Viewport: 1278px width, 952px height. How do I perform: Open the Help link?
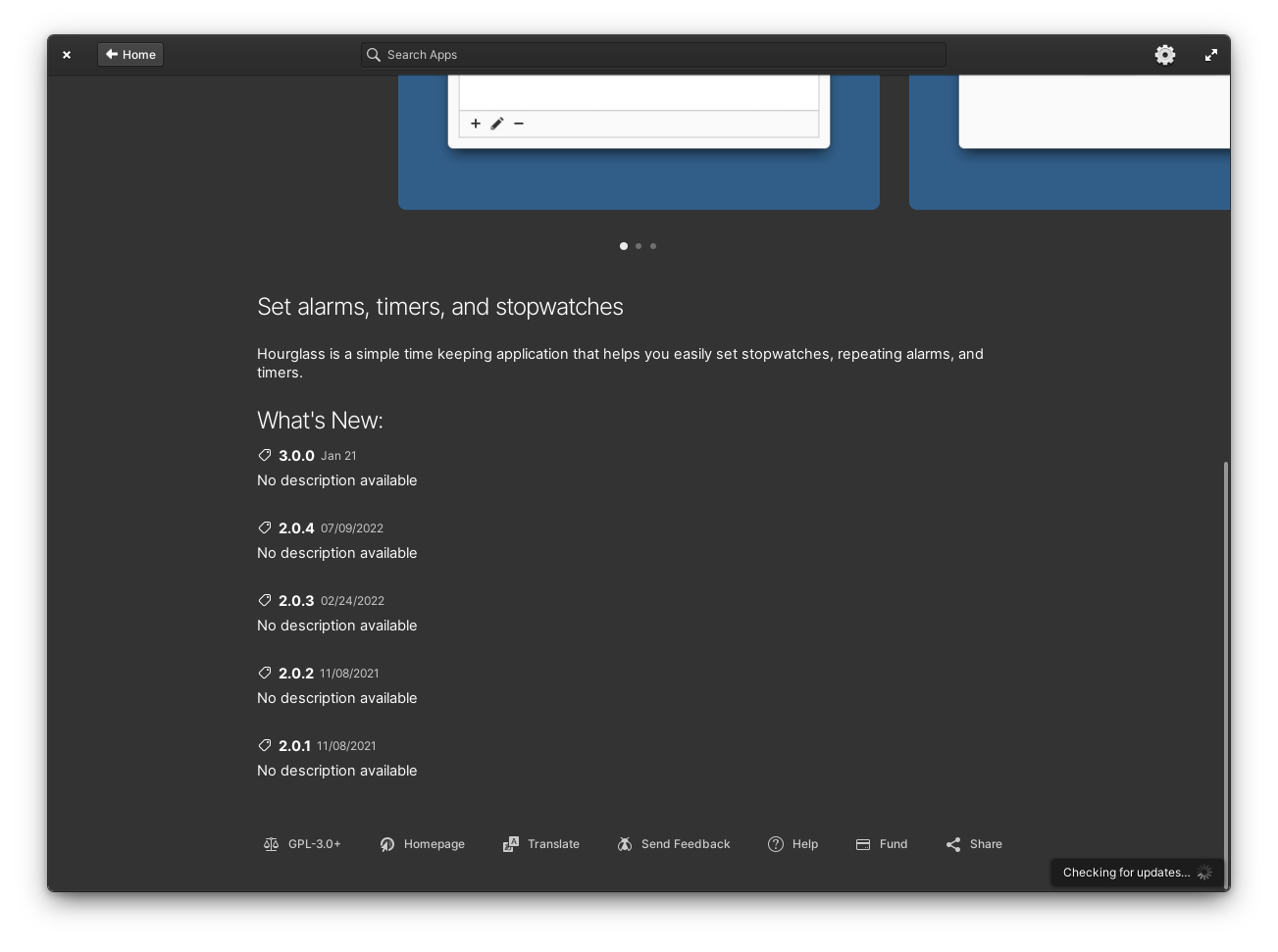coord(792,844)
